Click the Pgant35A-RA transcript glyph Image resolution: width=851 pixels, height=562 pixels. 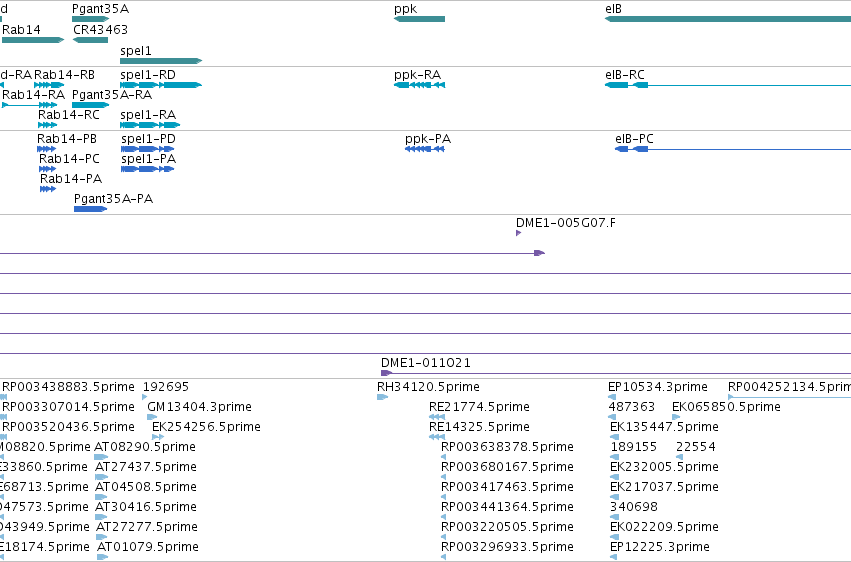[91, 105]
